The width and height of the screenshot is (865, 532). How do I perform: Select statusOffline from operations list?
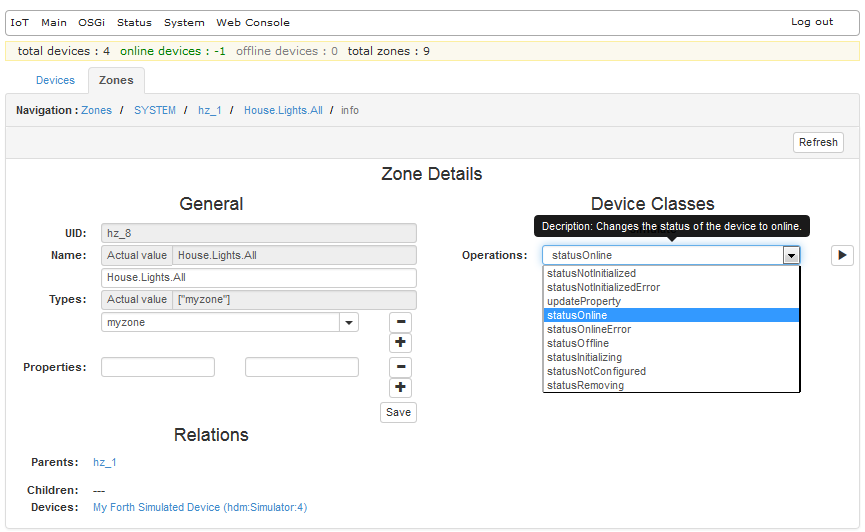pos(578,343)
